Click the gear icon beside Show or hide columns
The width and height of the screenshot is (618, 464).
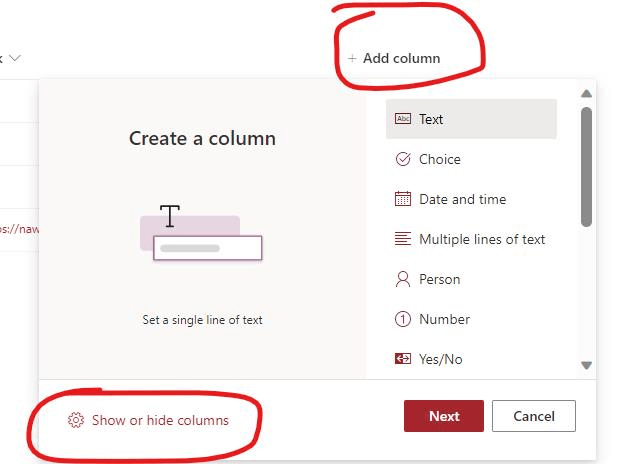point(76,420)
